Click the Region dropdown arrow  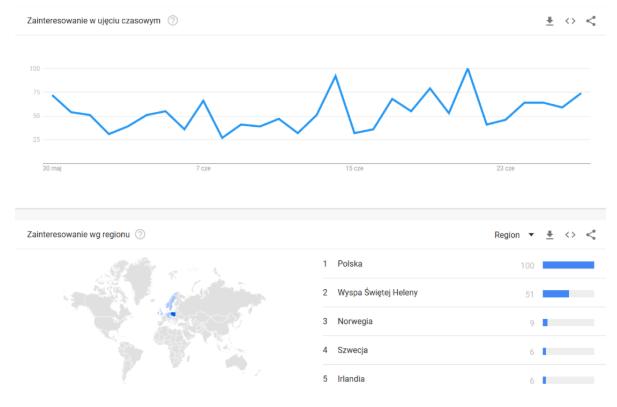(x=531, y=234)
